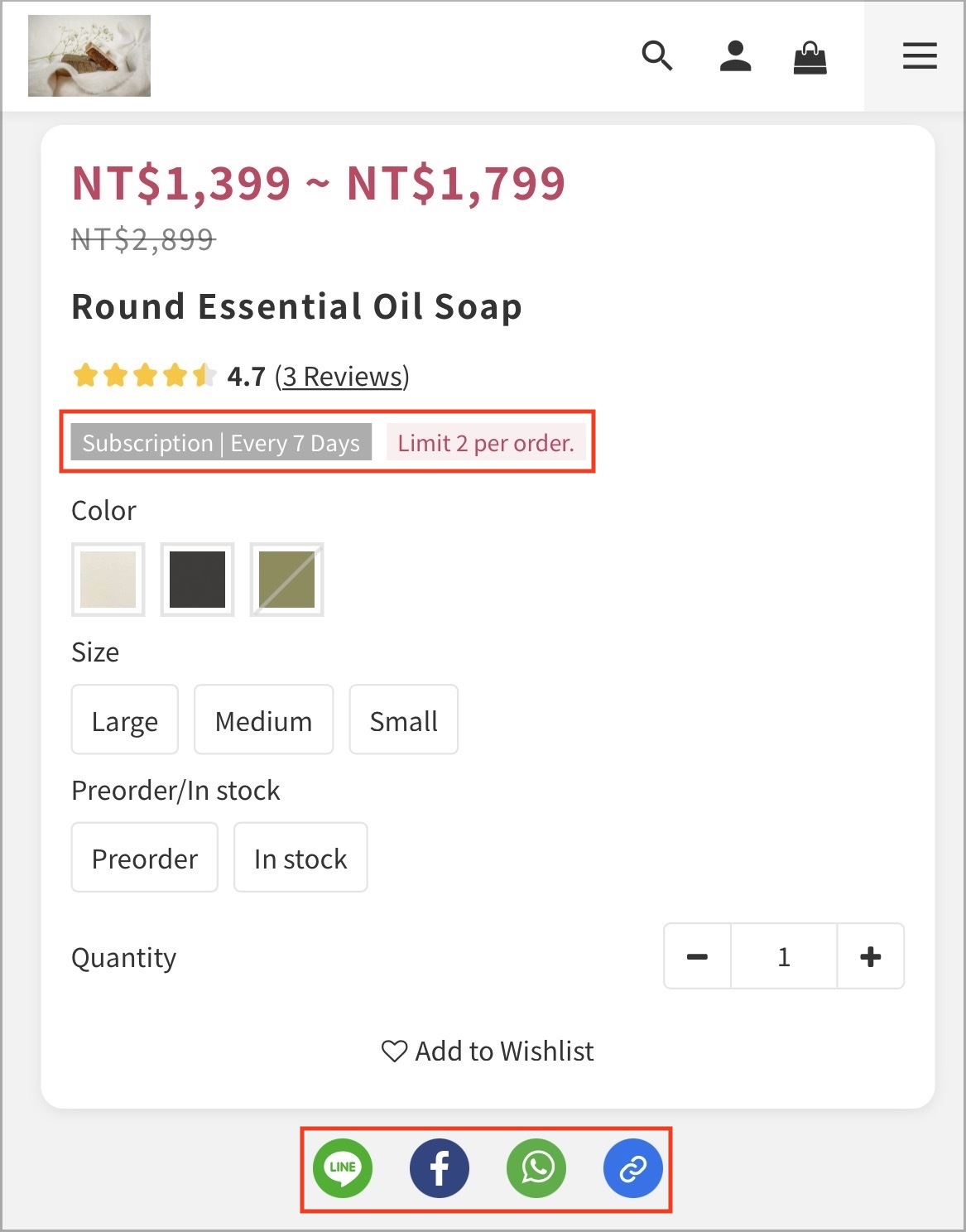Choose the Large size option

click(x=125, y=719)
